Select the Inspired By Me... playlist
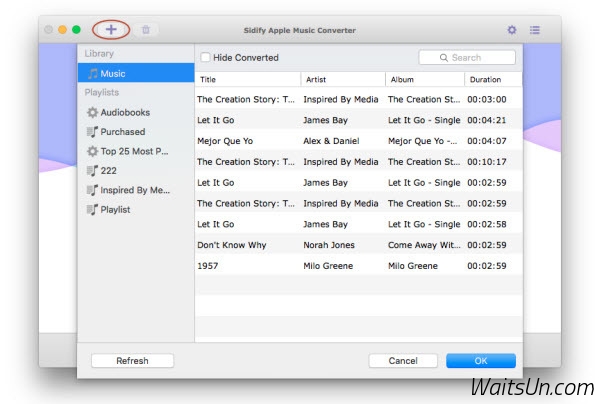The height and width of the screenshot is (404, 600). coord(135,190)
